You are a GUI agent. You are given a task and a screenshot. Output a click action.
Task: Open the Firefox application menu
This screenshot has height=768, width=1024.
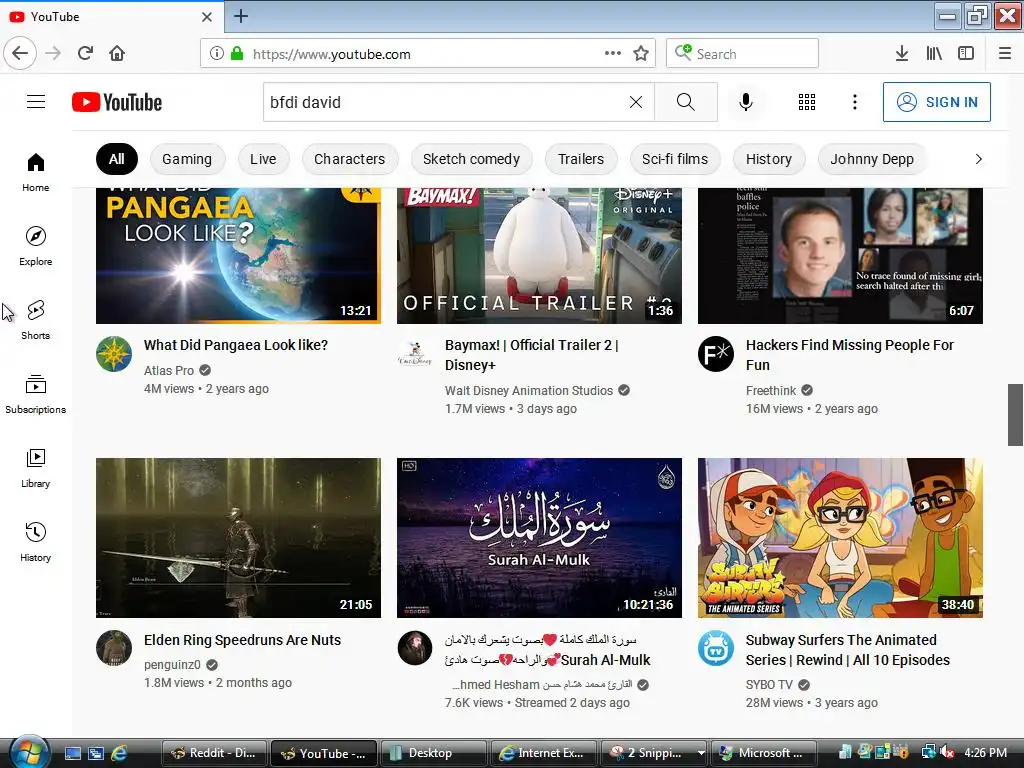pos(1005,54)
